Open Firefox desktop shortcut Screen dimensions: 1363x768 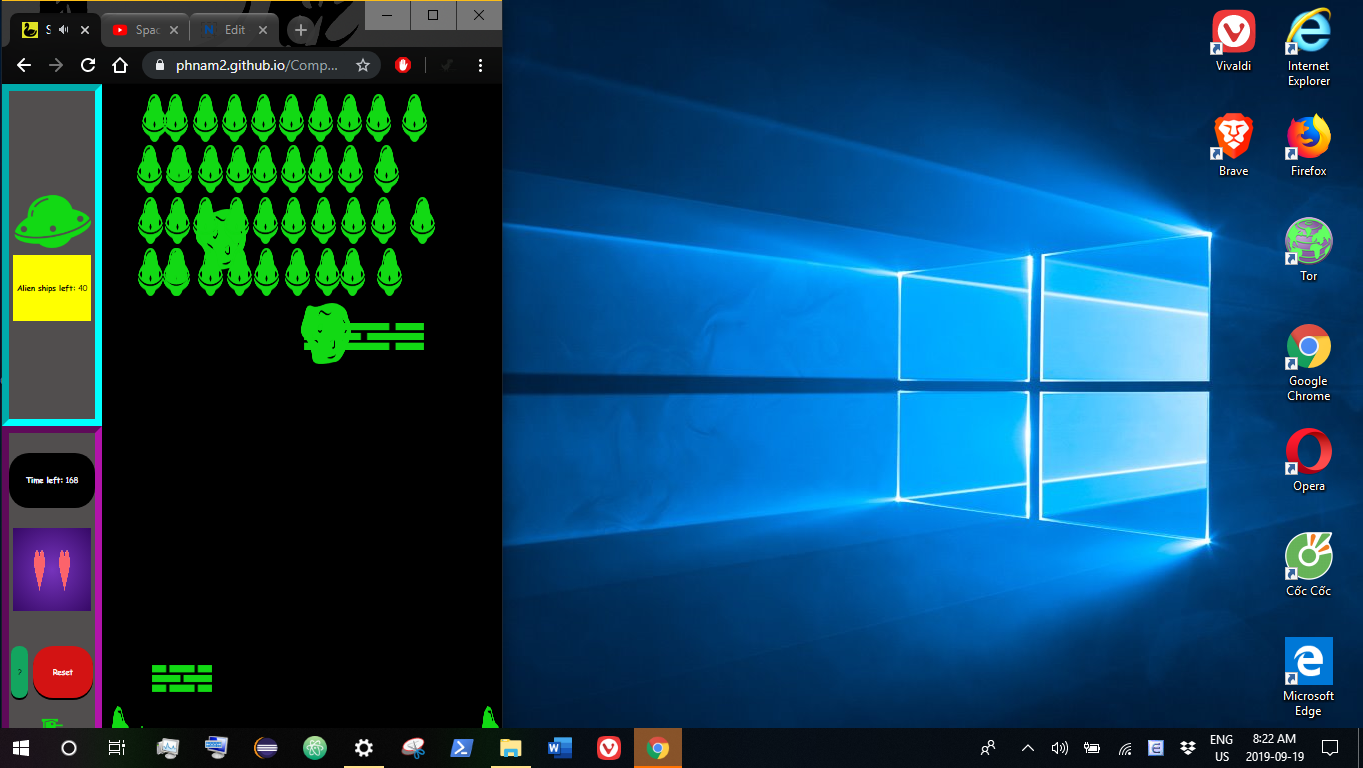tap(1308, 146)
